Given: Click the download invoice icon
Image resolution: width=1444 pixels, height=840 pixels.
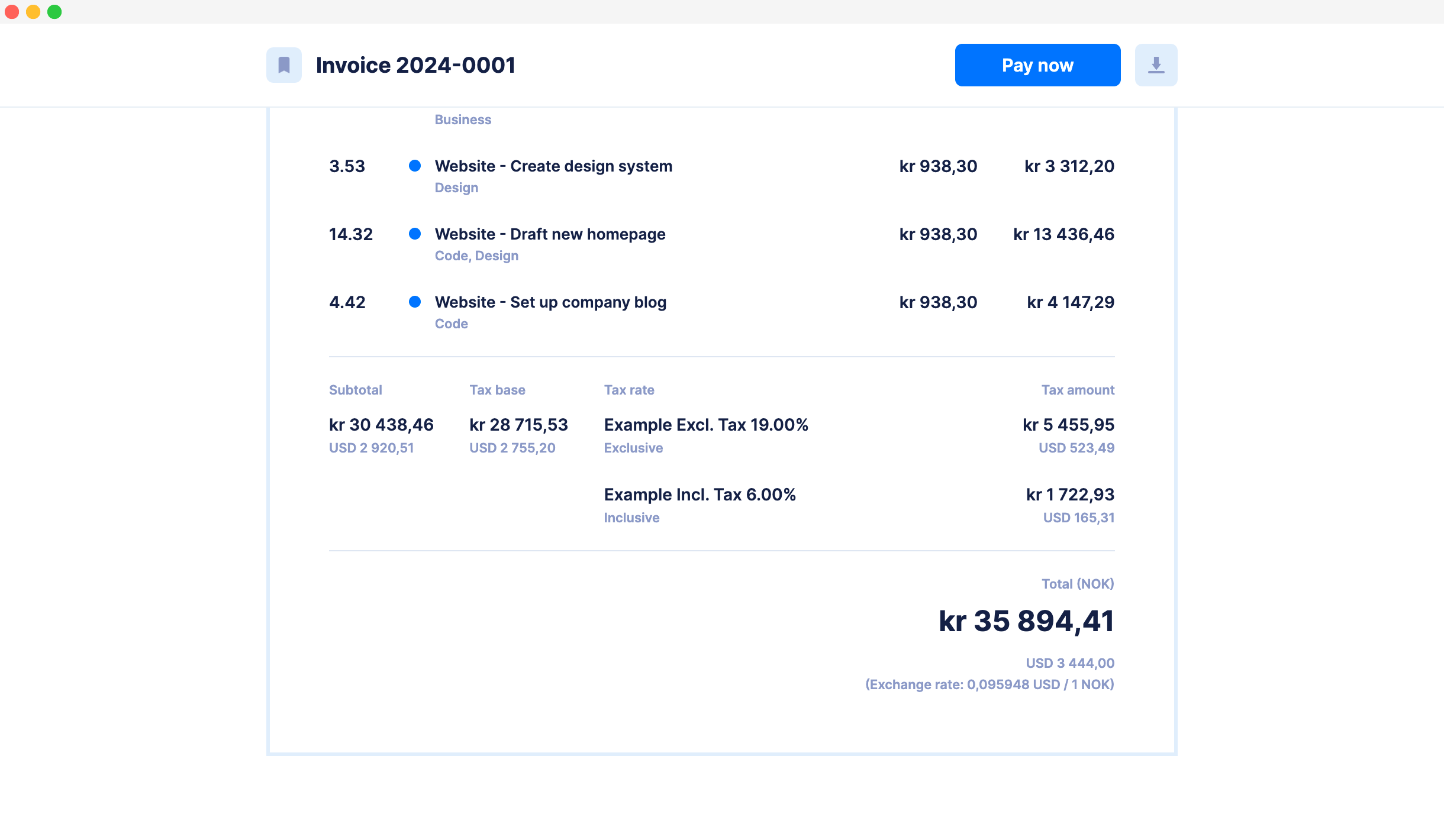Looking at the screenshot, I should click(x=1155, y=64).
